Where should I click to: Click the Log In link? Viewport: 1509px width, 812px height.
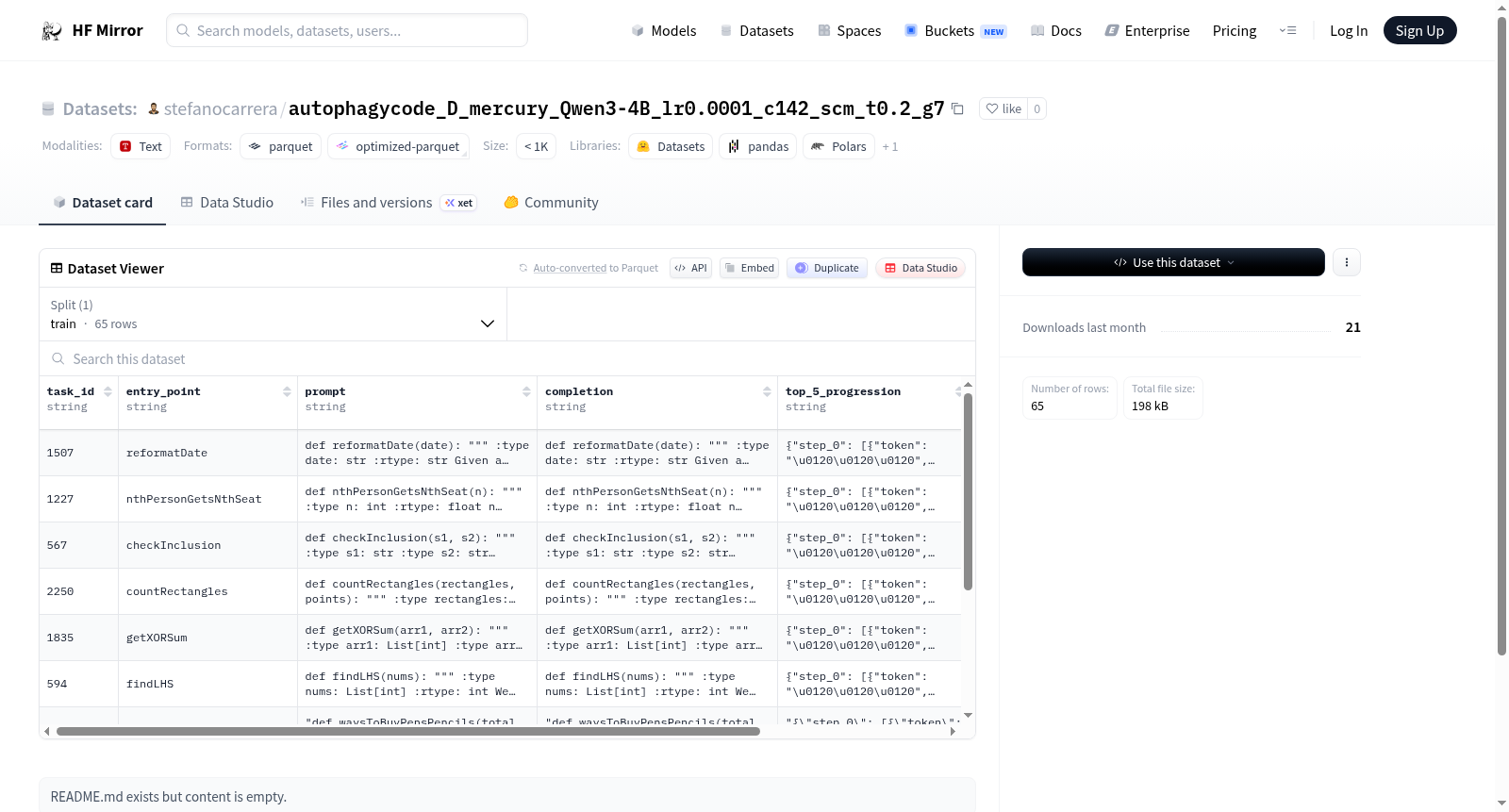pos(1349,30)
